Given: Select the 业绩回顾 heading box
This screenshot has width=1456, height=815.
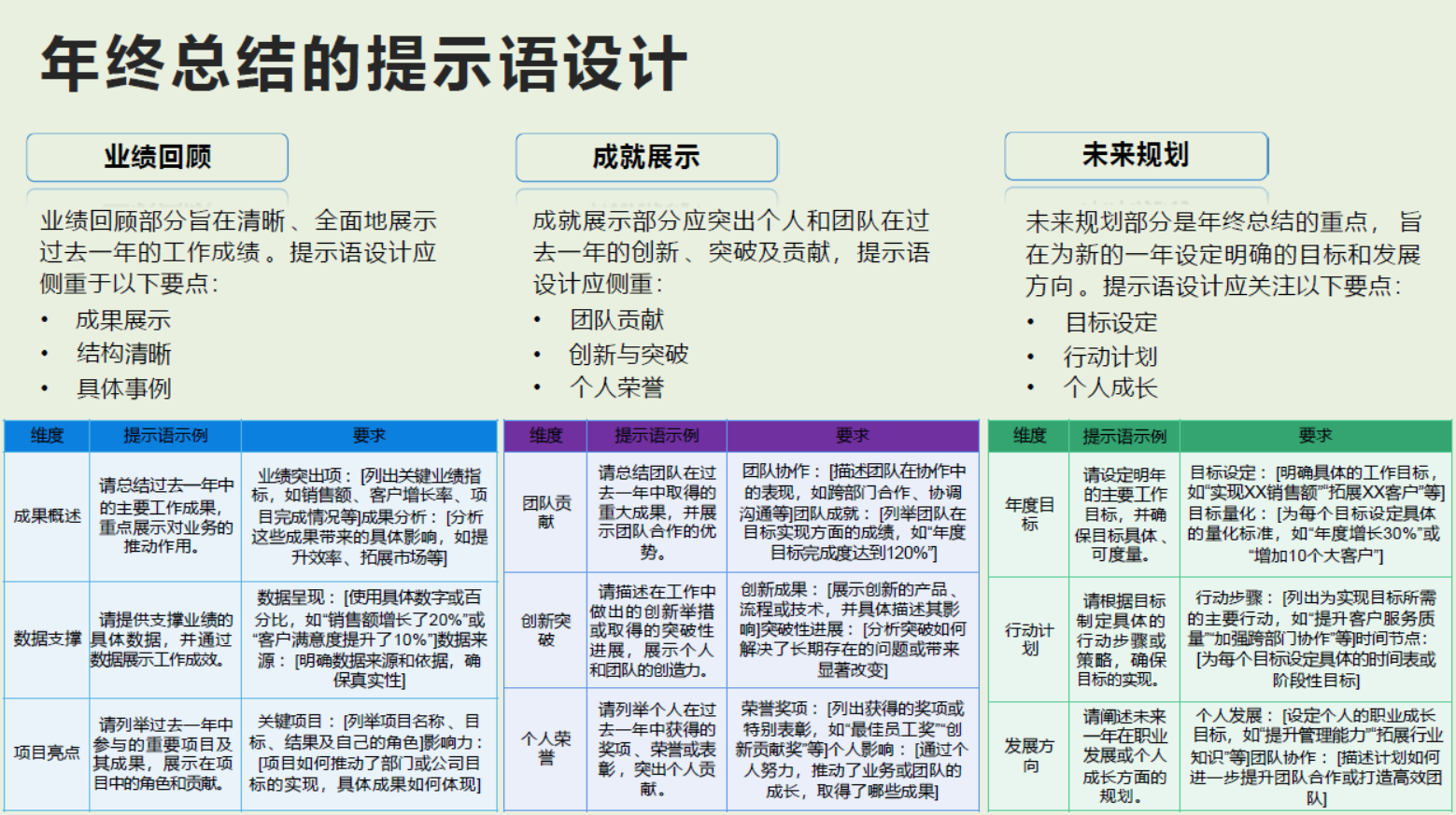Looking at the screenshot, I should point(157,157).
